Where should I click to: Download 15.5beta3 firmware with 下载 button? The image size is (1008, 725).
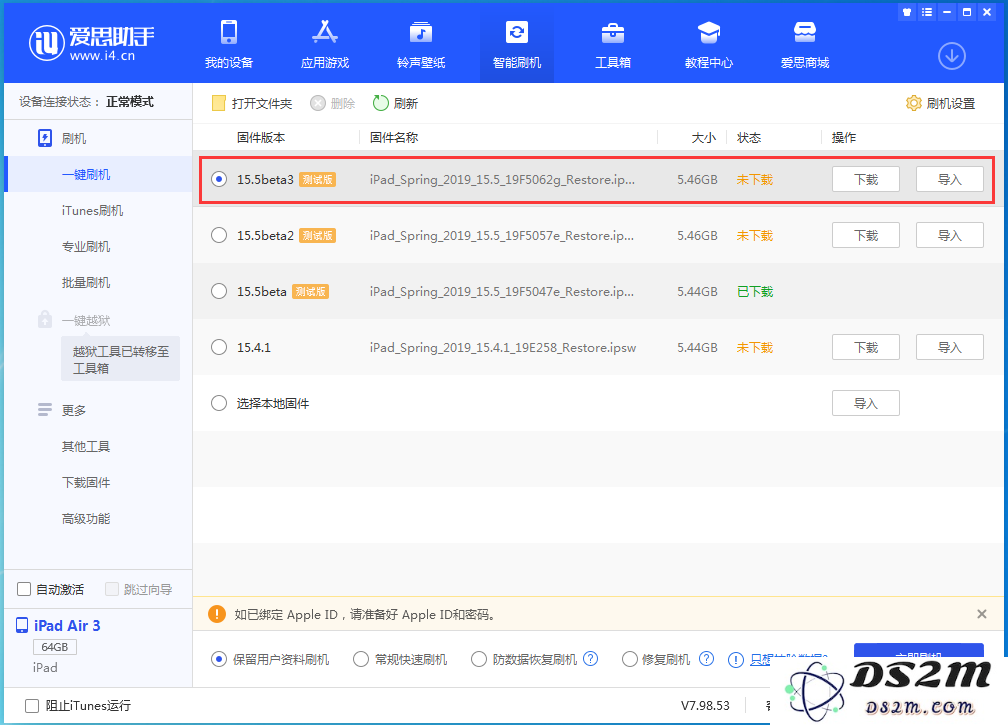click(x=865, y=179)
